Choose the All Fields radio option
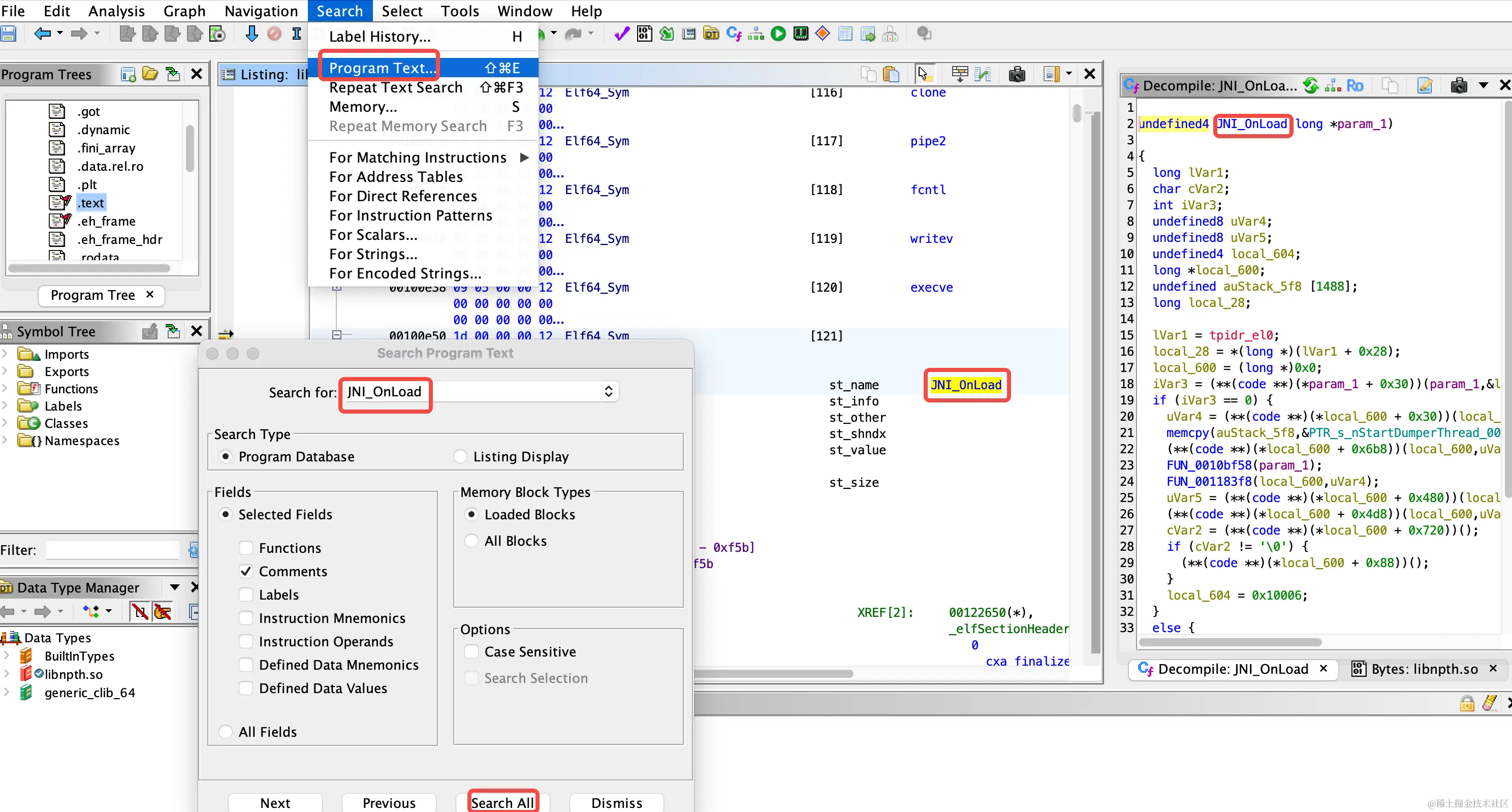 pos(226,732)
